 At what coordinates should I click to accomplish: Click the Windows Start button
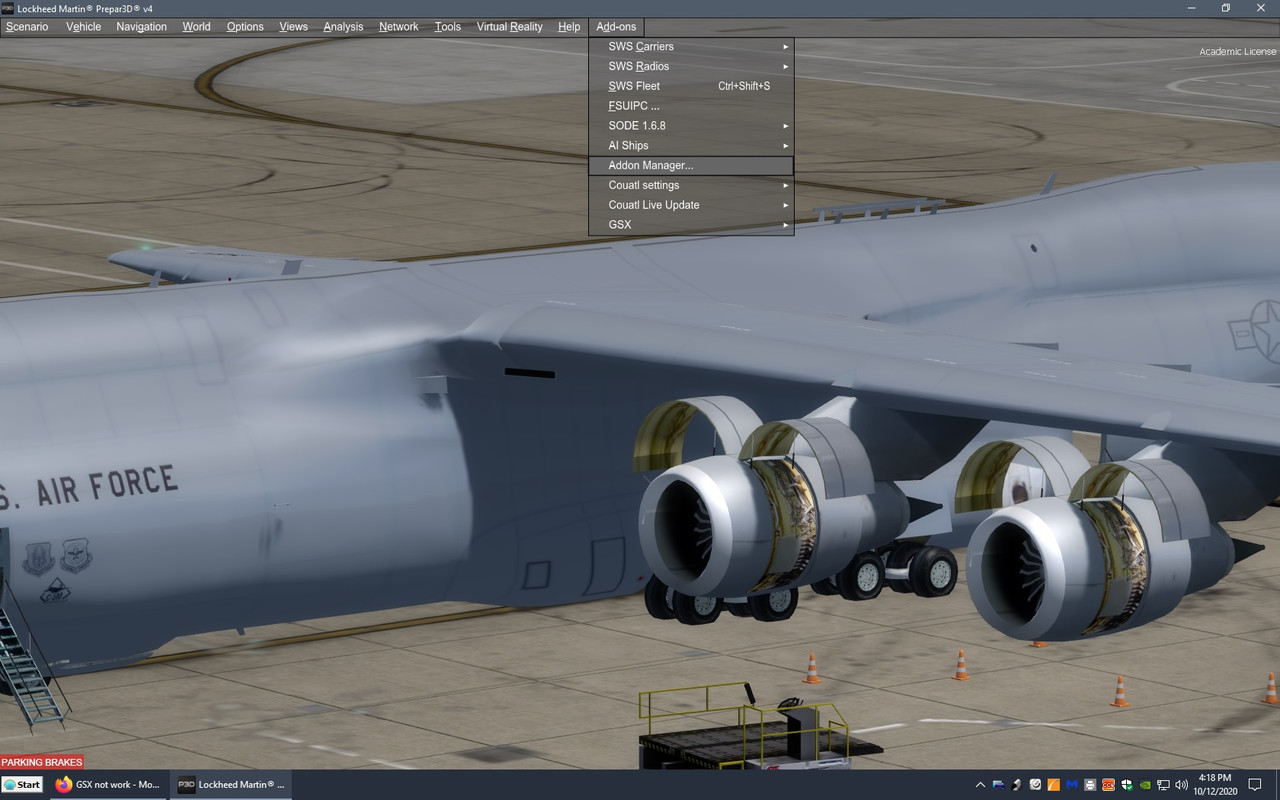(x=22, y=785)
